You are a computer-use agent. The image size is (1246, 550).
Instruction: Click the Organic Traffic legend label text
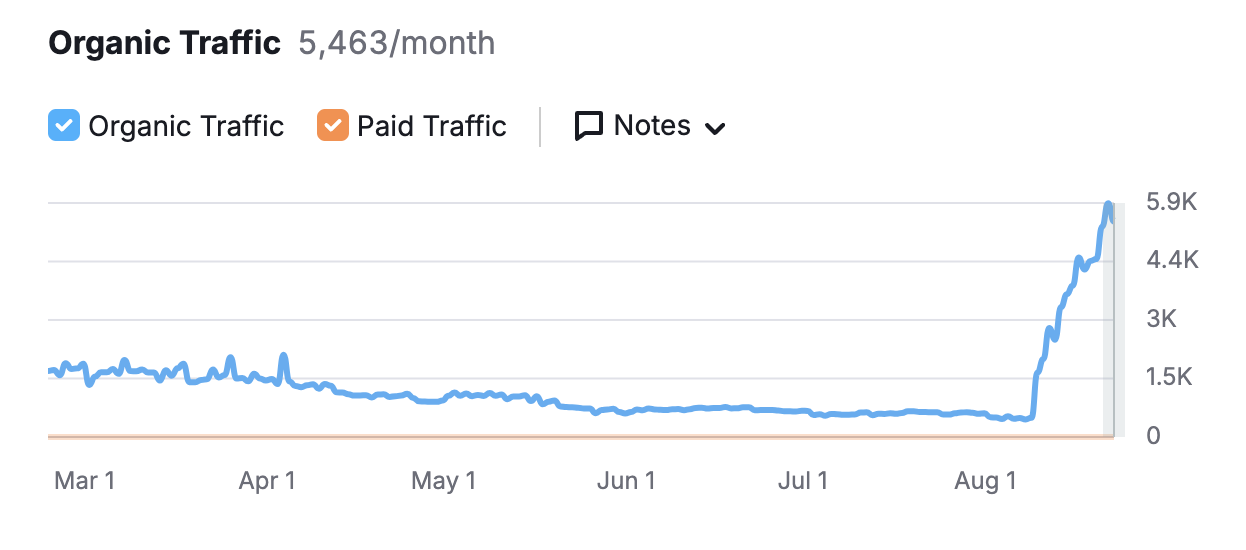pyautogui.click(x=186, y=126)
